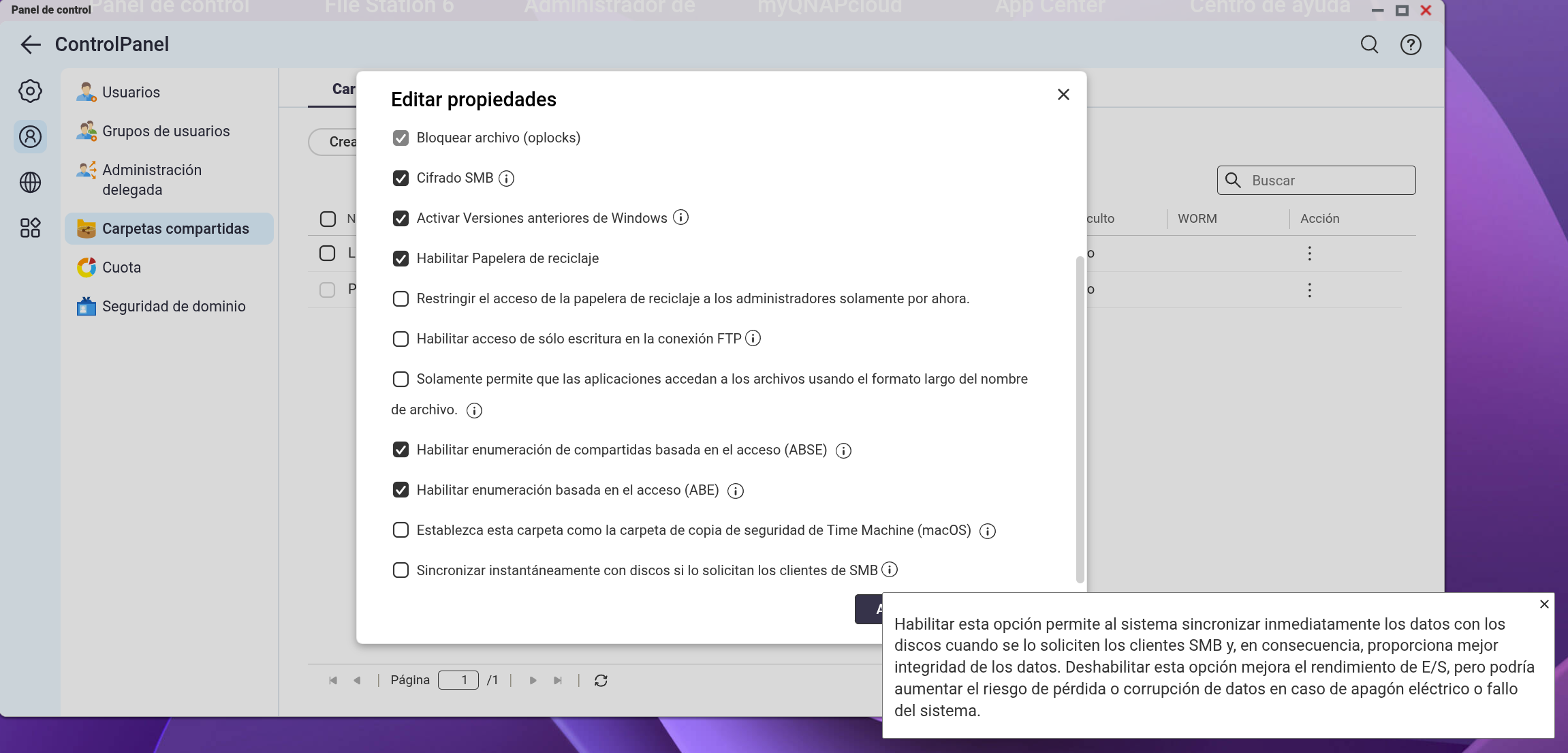The height and width of the screenshot is (753, 1568).
Task: Click the dialog's vertical scrollbar
Action: 1080,419
